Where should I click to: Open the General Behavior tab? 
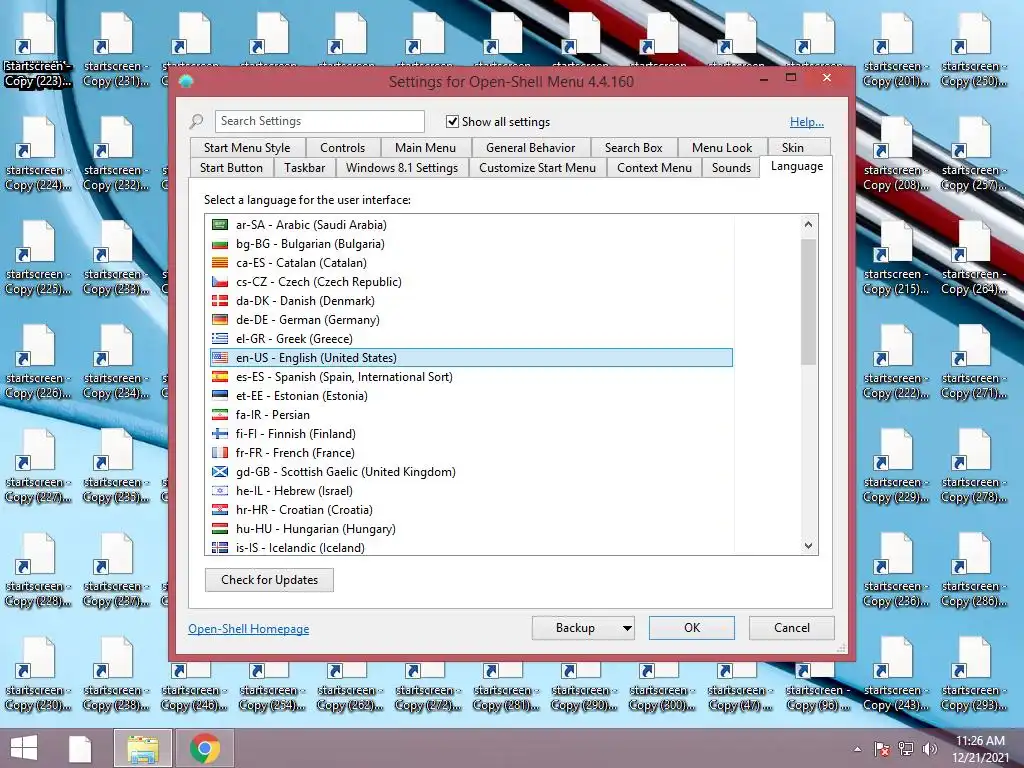pyautogui.click(x=530, y=148)
